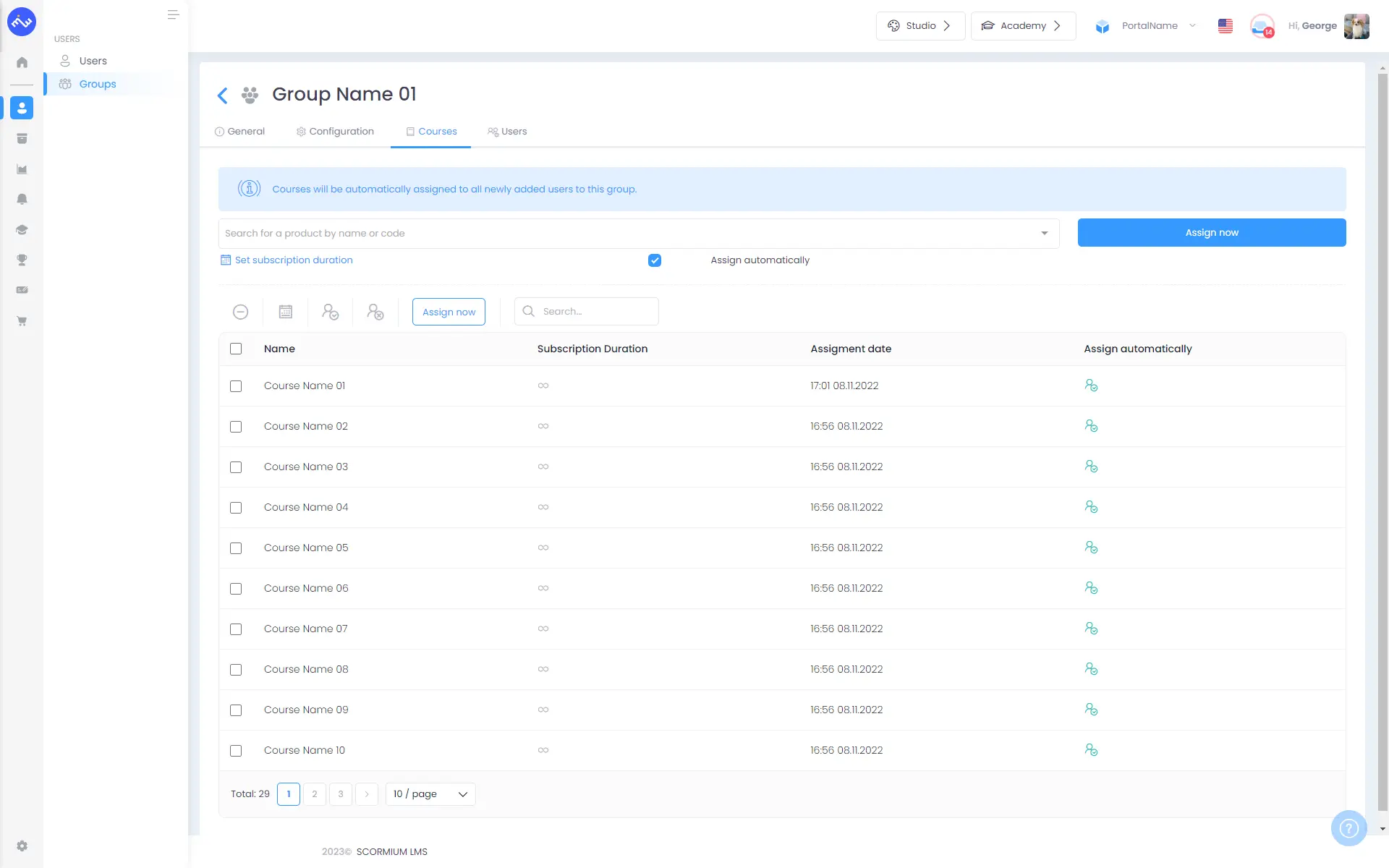Uncheck the Assign automatically checkbox
Viewport: 1389px width, 868px height.
pos(655,260)
